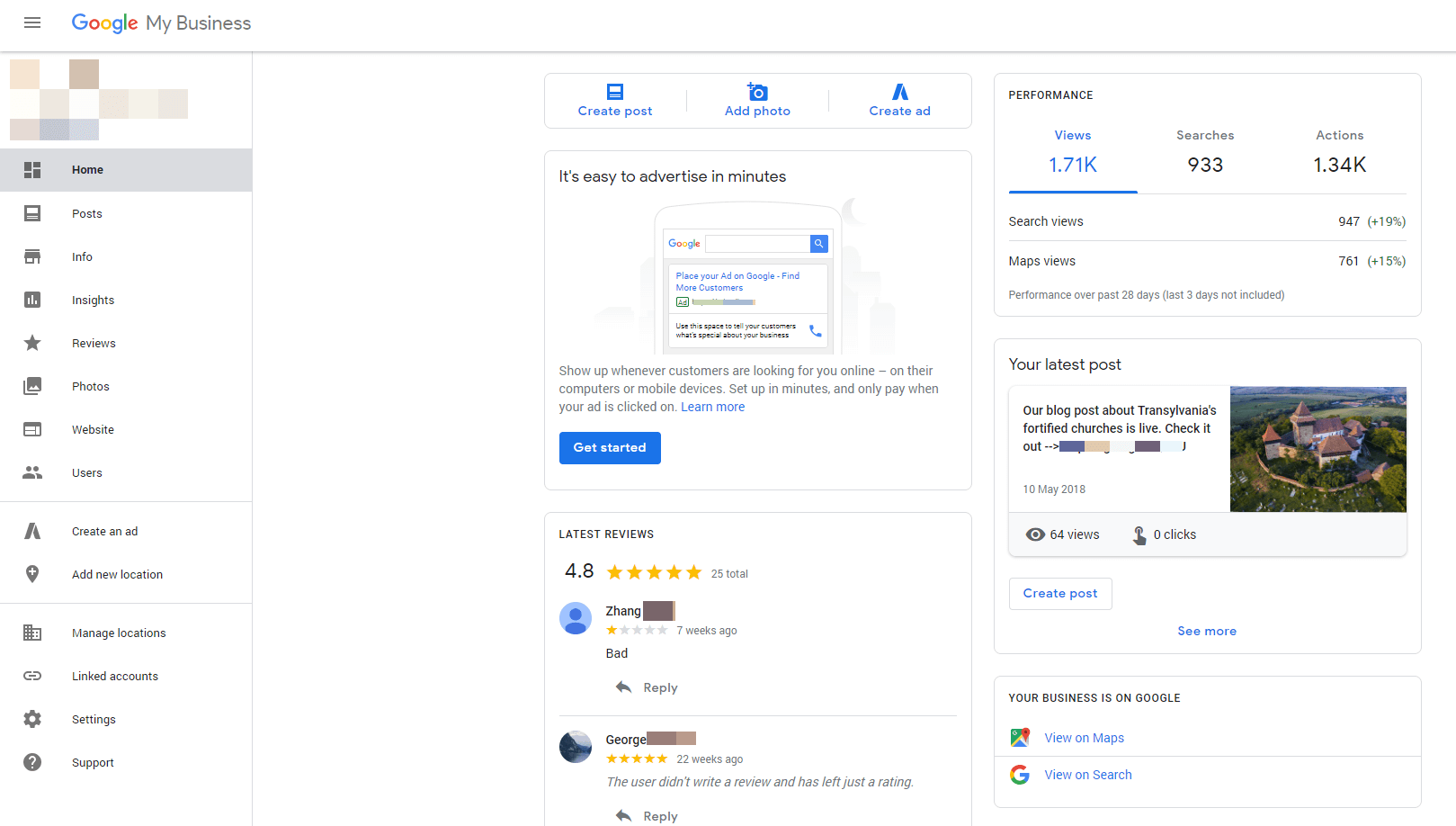
Task: Open the Photos section from the sidebar
Action: tap(32, 386)
